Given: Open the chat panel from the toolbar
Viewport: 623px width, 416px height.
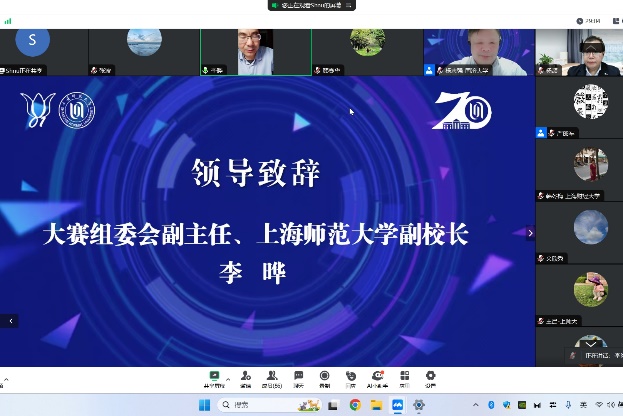Looking at the screenshot, I should 298,379.
